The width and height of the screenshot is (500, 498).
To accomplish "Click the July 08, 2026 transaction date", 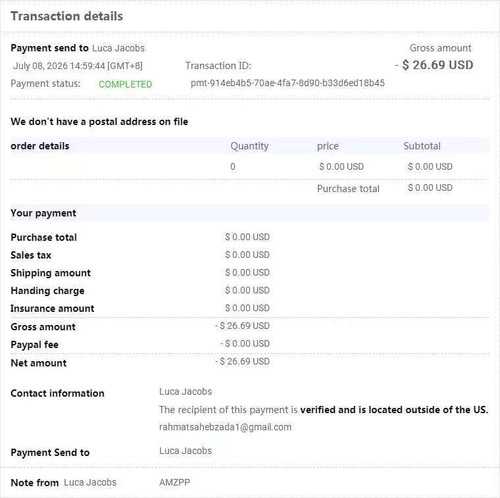I will (x=78, y=66).
